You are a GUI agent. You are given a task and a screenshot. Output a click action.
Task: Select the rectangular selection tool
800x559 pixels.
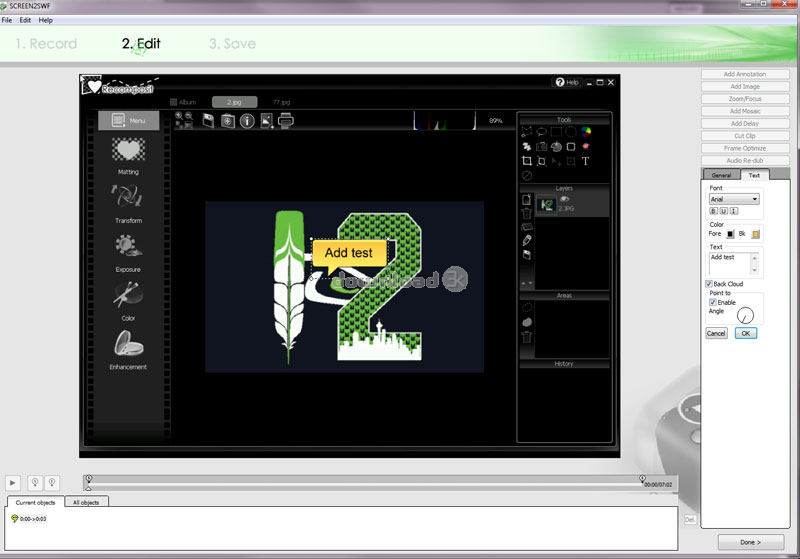tap(556, 132)
